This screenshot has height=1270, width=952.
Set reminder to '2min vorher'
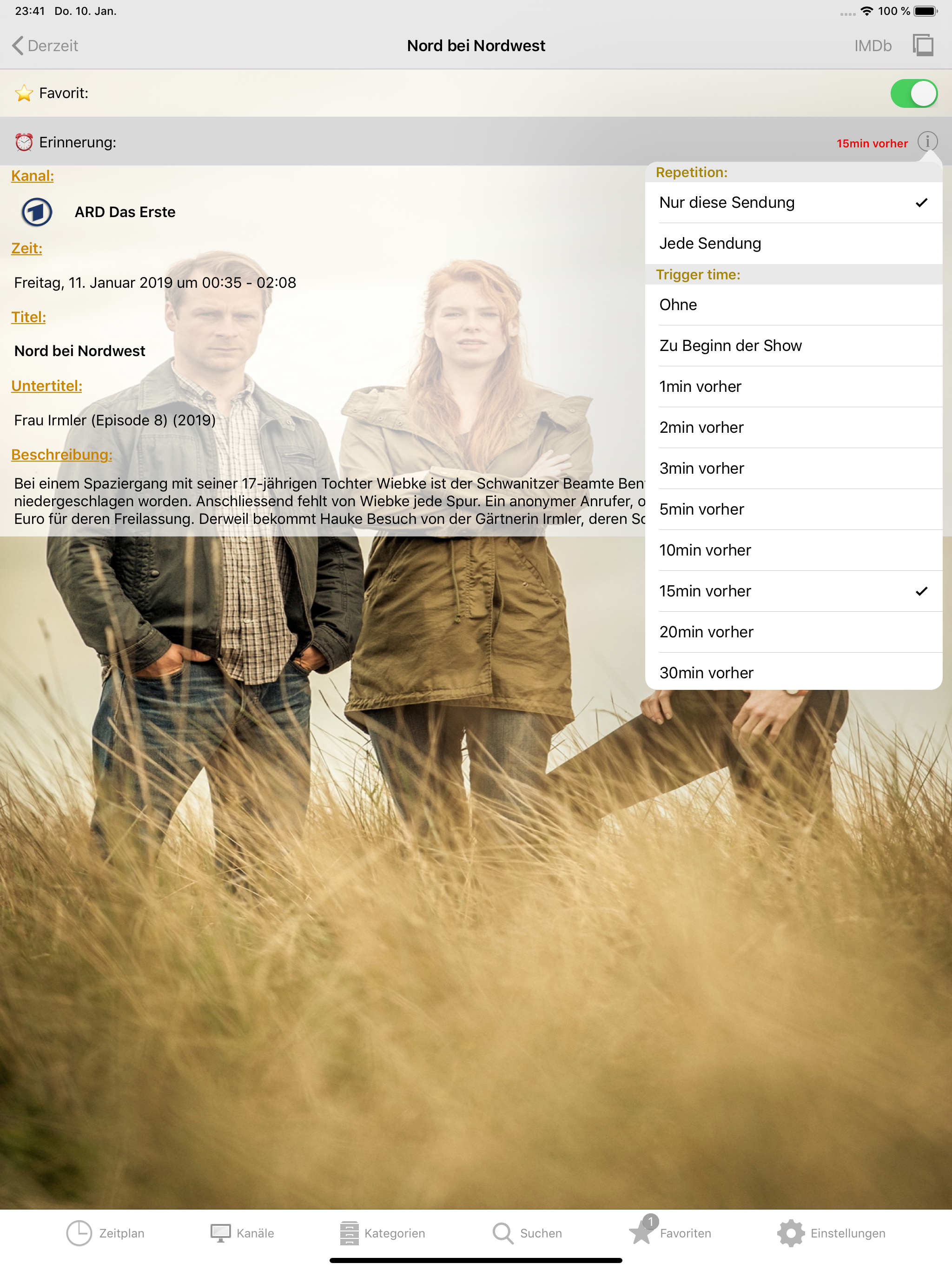pos(793,427)
